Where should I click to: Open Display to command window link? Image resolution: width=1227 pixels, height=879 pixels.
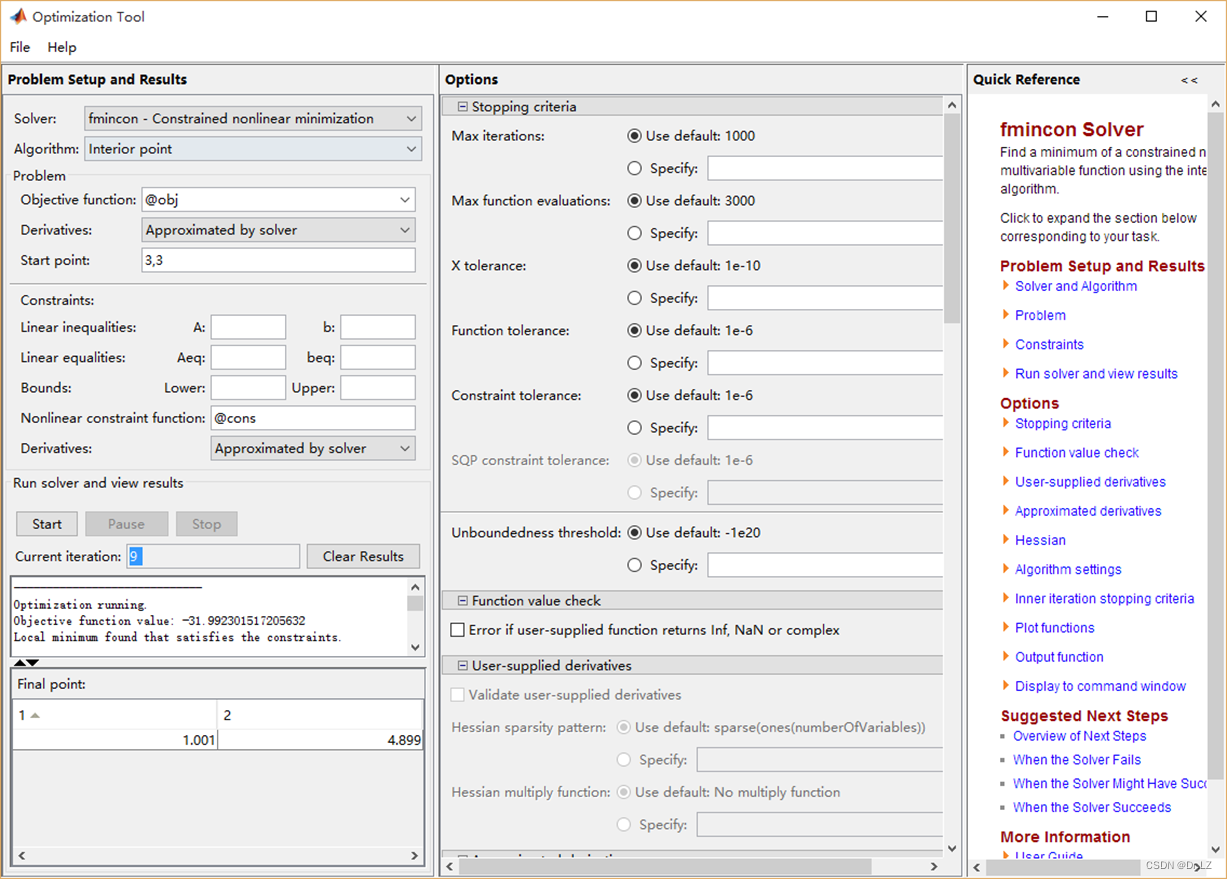[x=1100, y=686]
